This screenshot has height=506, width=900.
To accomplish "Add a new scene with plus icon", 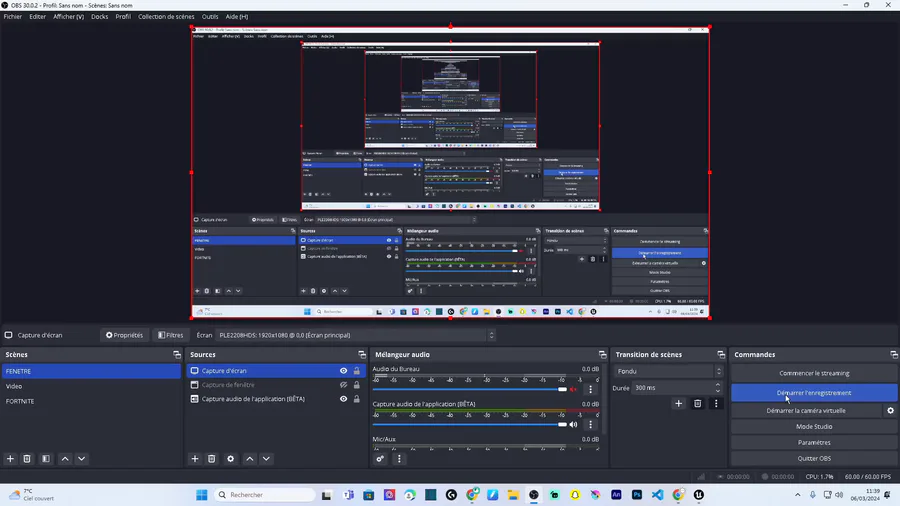I will pyautogui.click(x=10, y=459).
